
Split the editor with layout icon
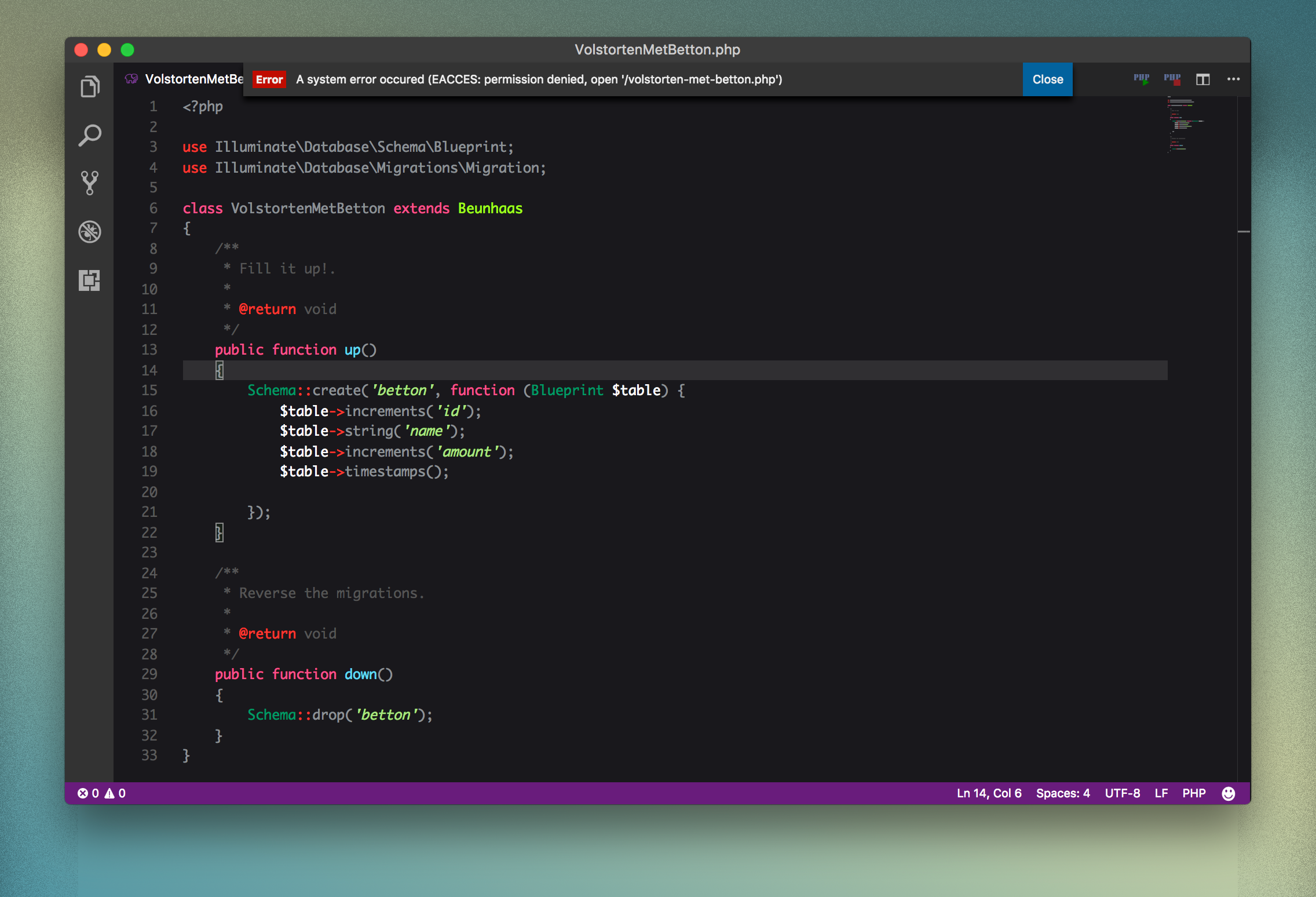[1202, 79]
